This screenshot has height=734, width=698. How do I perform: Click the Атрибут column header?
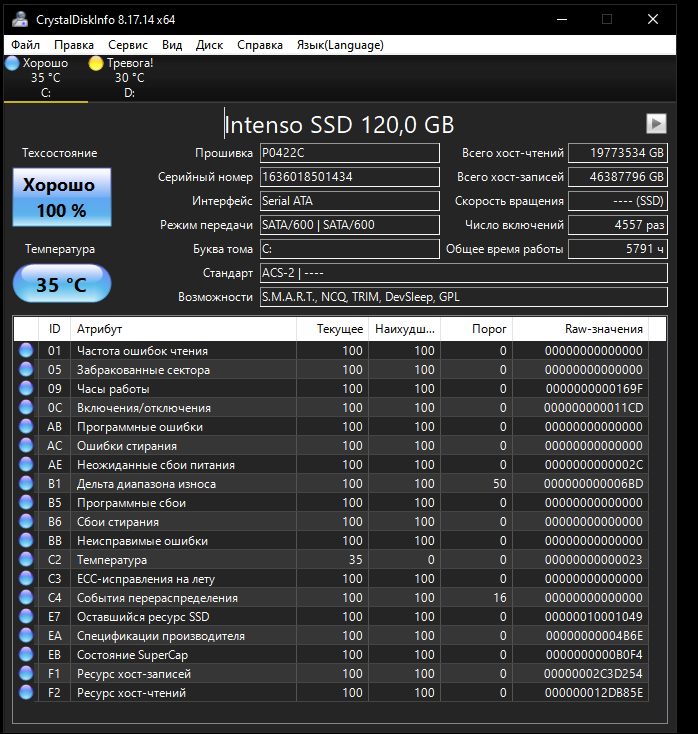[x=183, y=329]
